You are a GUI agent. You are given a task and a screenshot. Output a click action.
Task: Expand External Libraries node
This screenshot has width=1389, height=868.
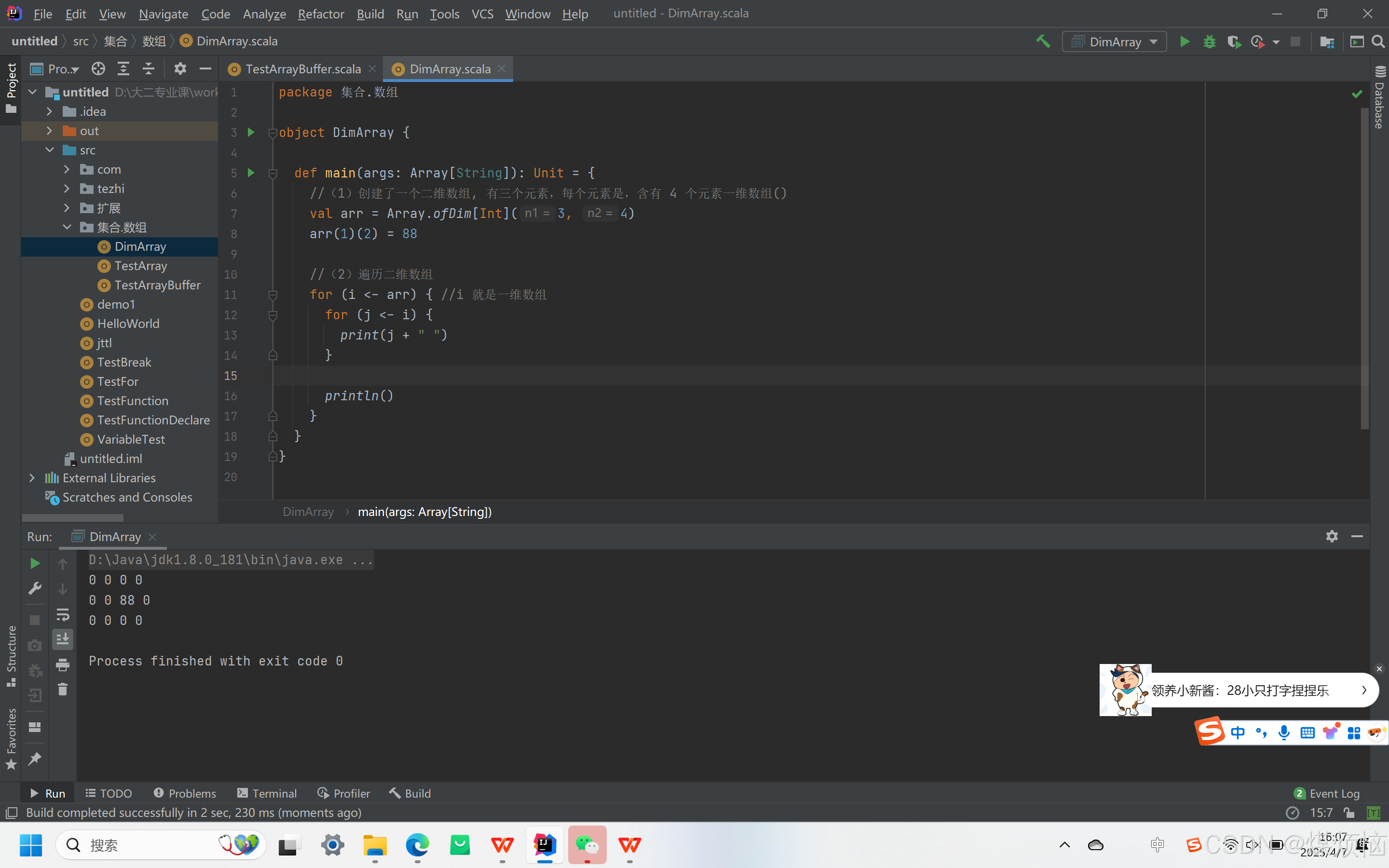(x=32, y=477)
